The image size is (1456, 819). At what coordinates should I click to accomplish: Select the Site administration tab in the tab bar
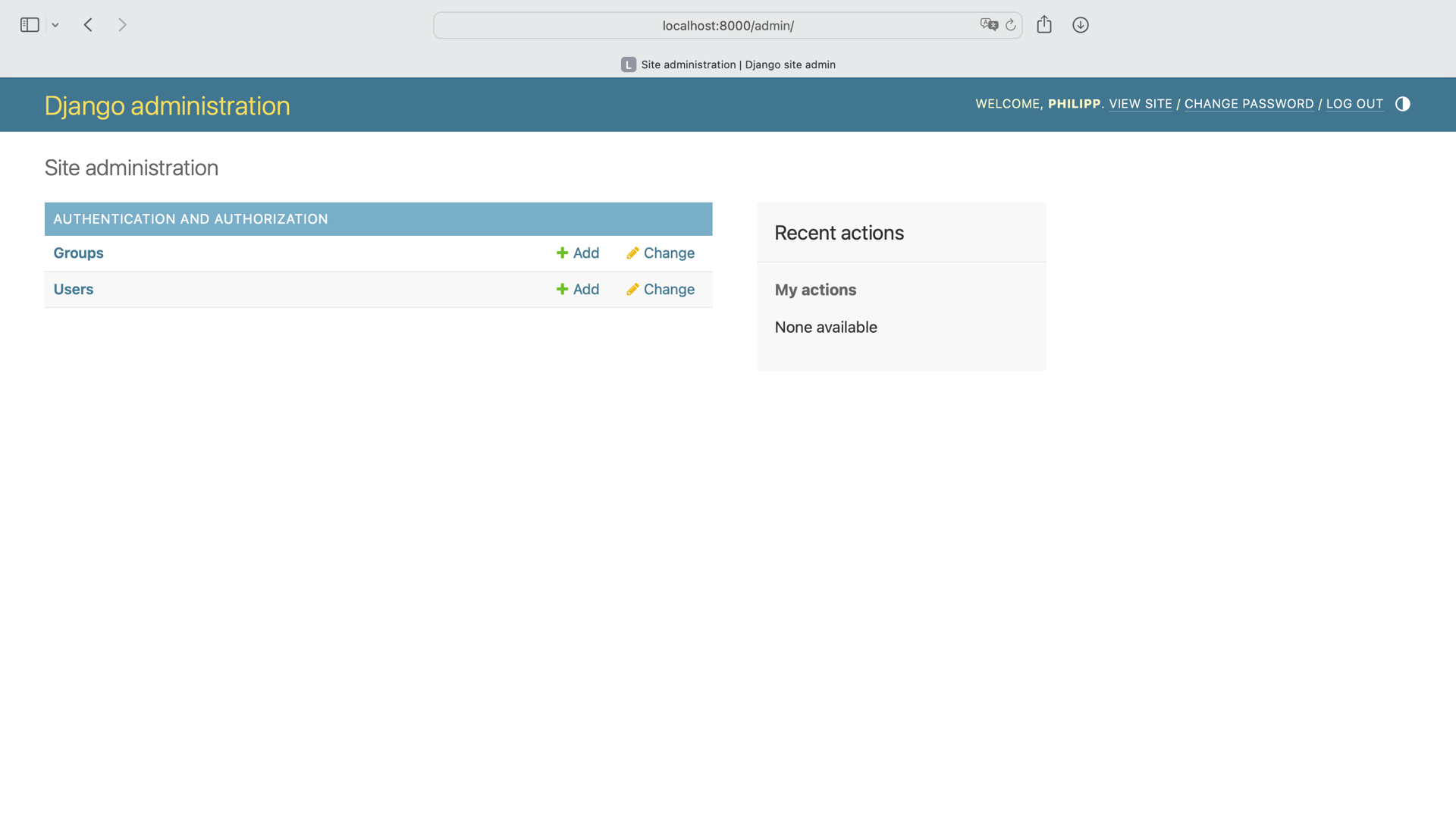(x=728, y=64)
